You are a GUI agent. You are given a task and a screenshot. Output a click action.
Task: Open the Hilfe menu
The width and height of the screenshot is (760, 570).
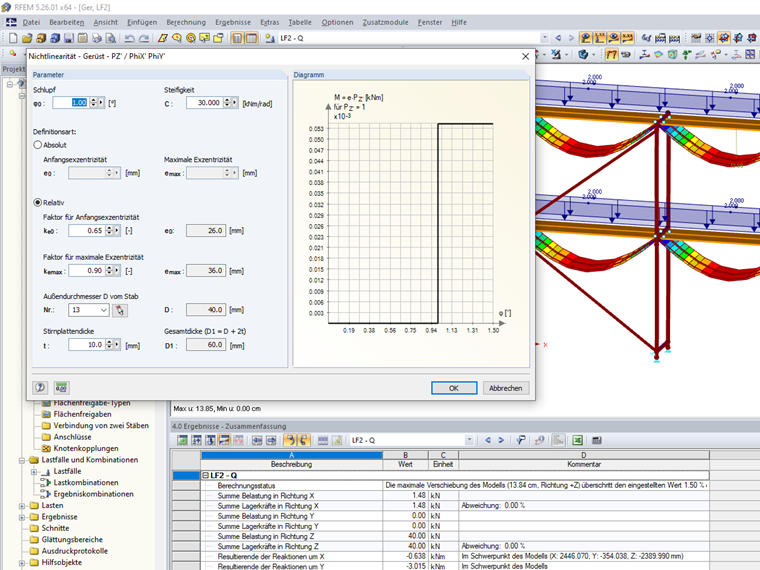(x=459, y=22)
